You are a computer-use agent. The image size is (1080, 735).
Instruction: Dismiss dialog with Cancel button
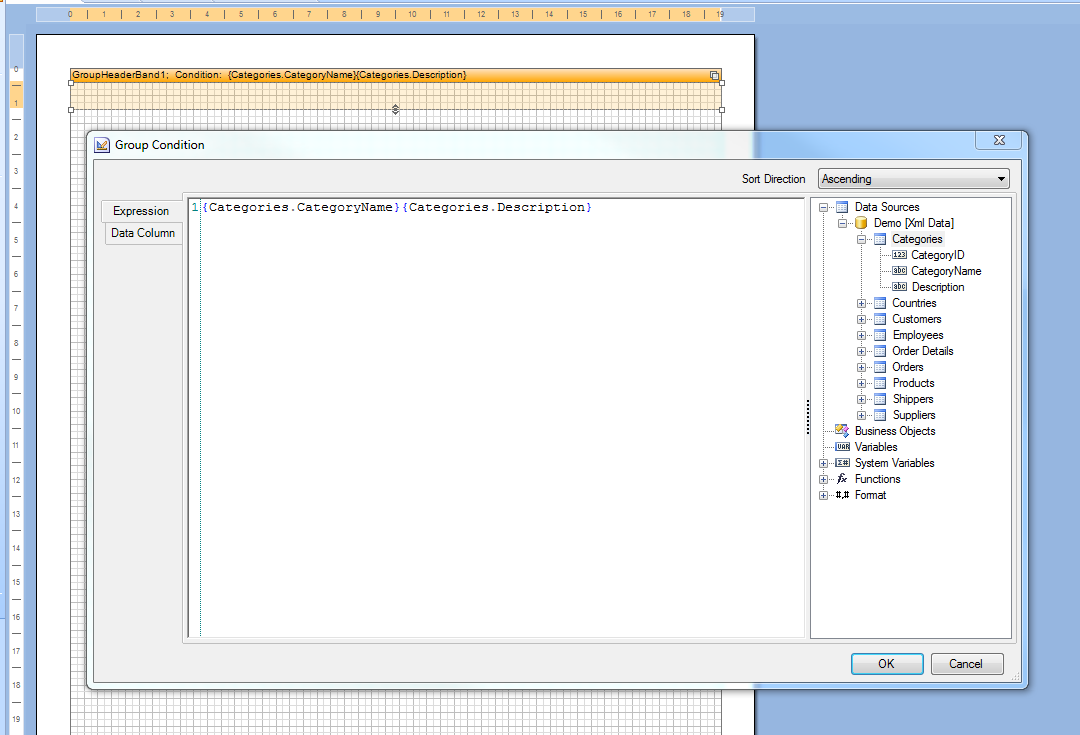[x=966, y=663]
